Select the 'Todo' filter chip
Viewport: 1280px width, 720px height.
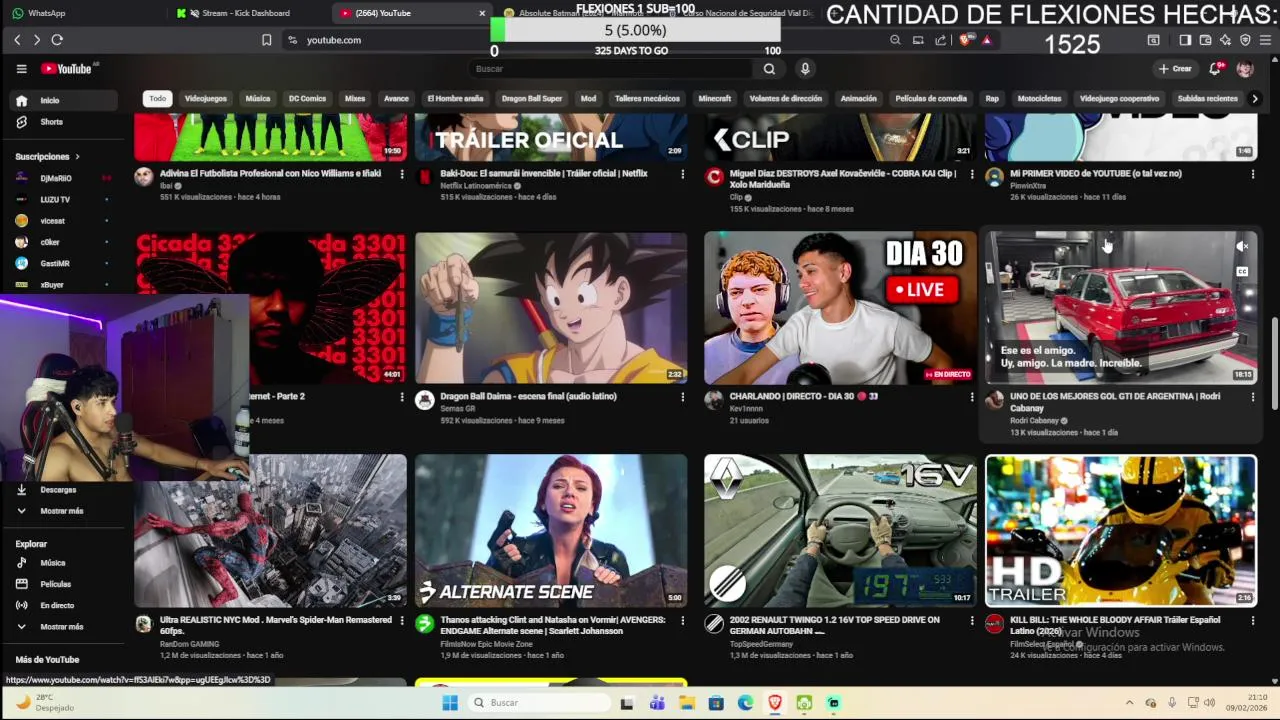tap(158, 99)
